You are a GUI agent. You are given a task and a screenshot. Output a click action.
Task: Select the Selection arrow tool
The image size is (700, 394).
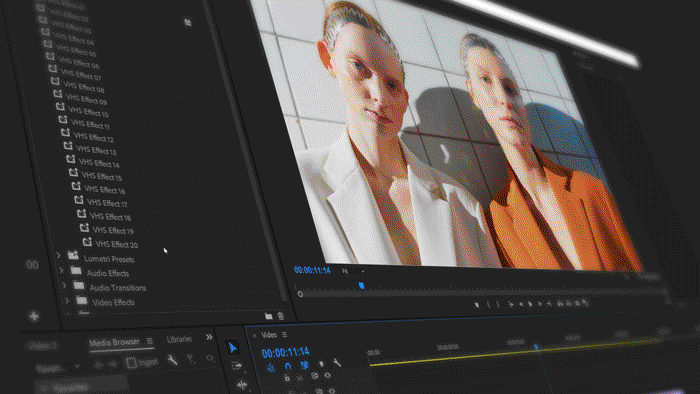point(233,348)
